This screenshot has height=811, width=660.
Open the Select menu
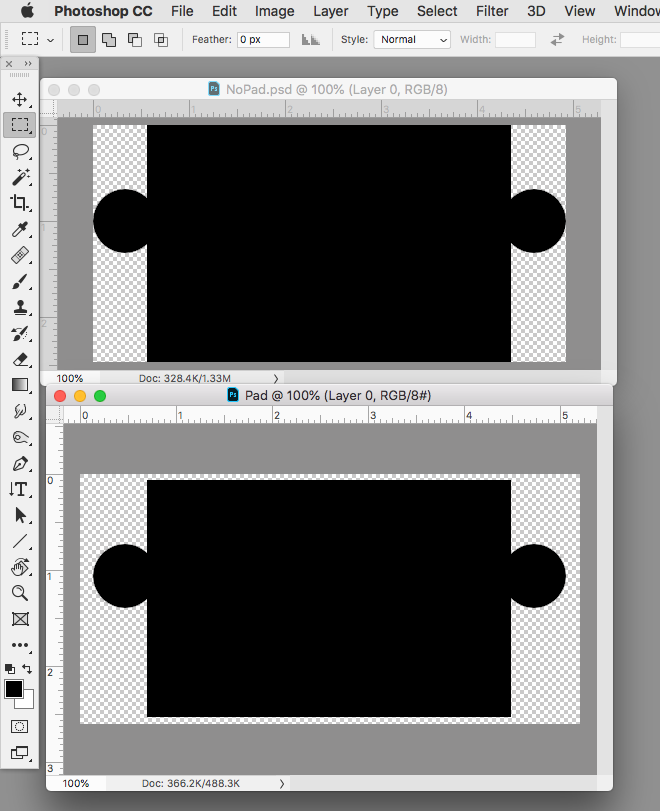pos(437,11)
